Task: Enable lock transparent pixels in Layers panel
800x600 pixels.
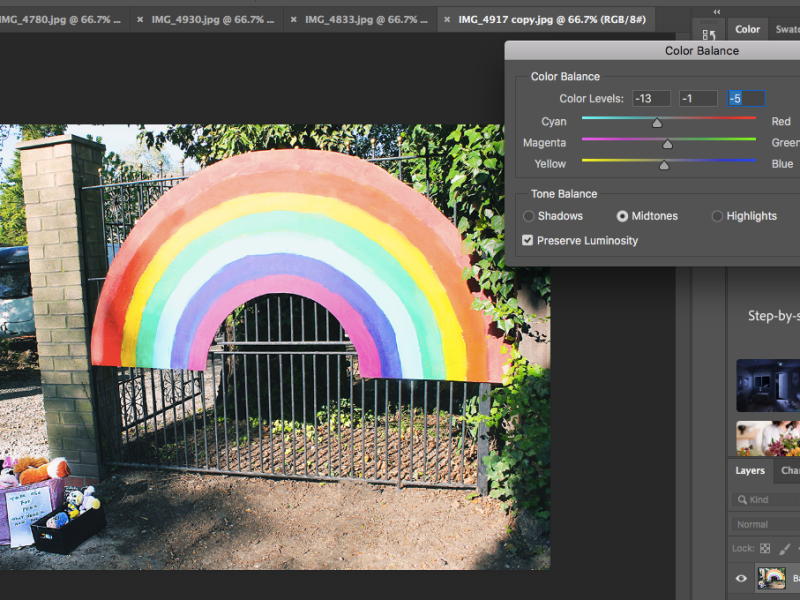Action: (x=766, y=549)
